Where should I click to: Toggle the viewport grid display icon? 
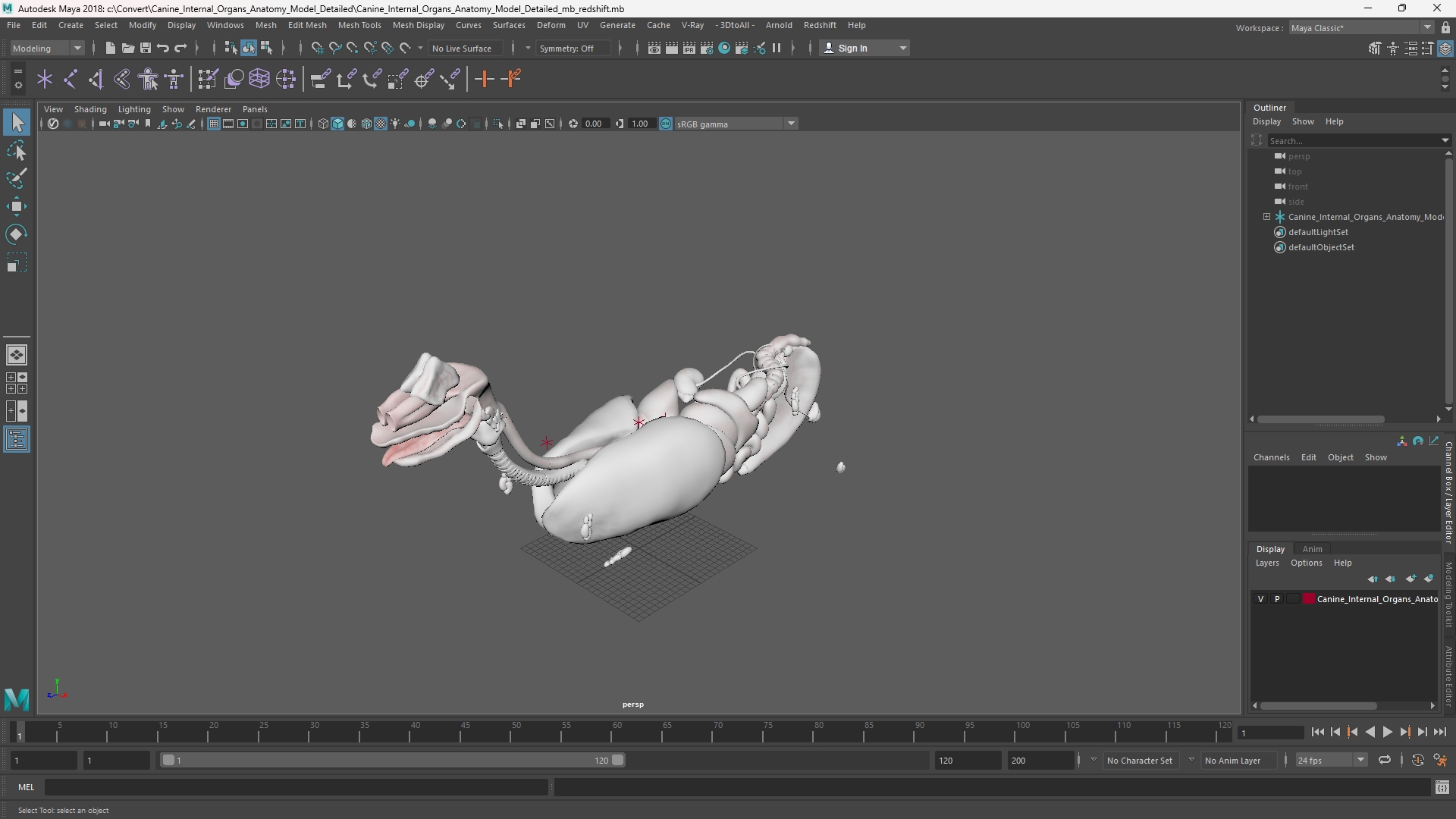click(214, 124)
